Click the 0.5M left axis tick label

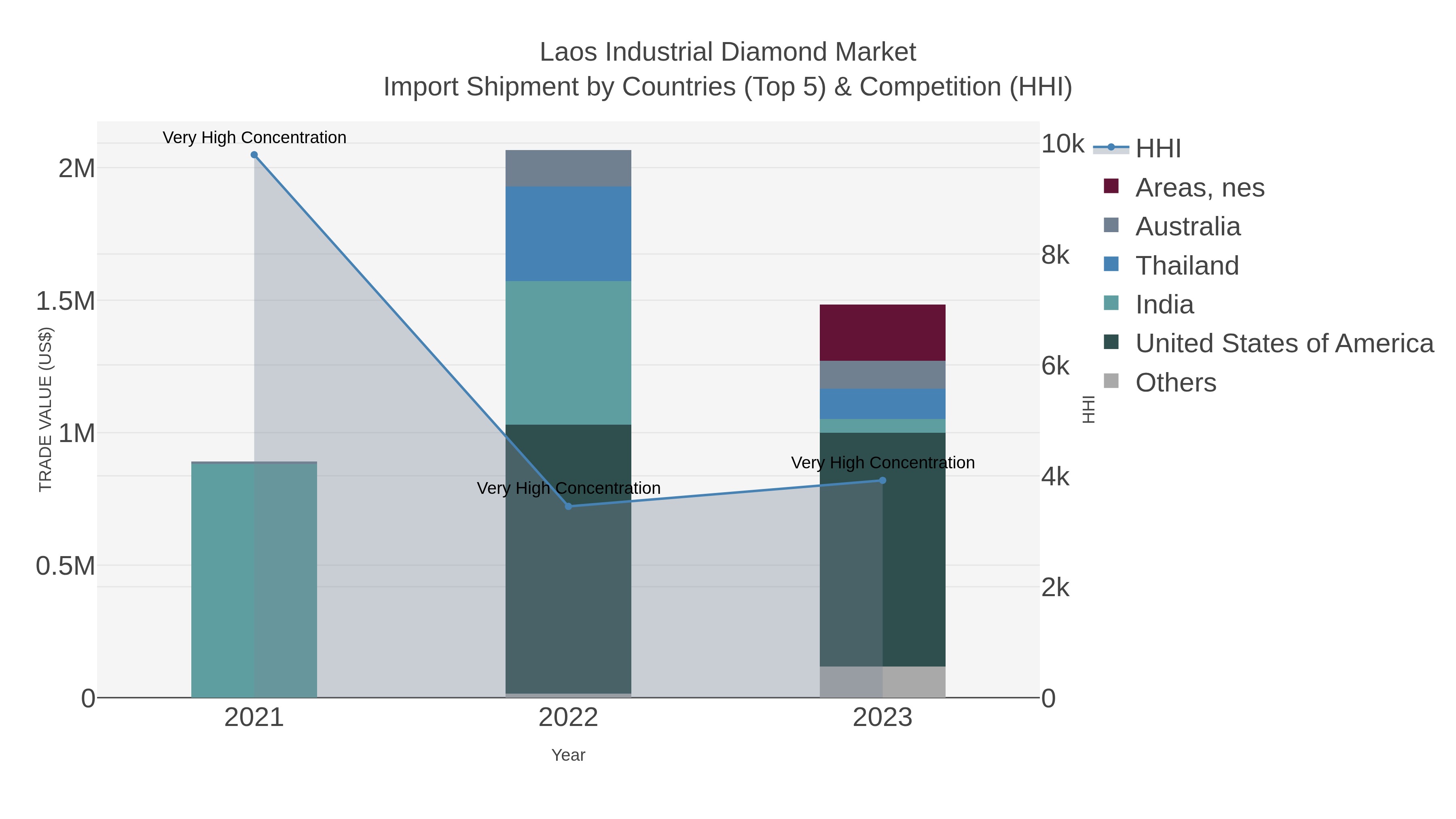pyautogui.click(x=66, y=566)
